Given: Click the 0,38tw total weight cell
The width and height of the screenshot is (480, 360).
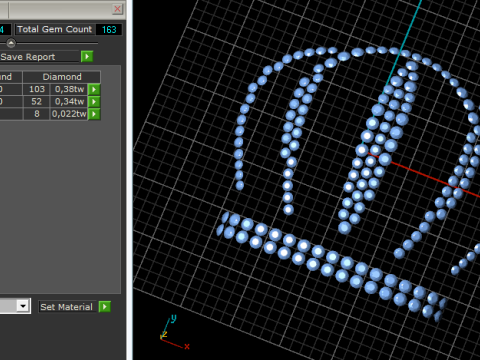Looking at the screenshot, I should coord(69,89).
